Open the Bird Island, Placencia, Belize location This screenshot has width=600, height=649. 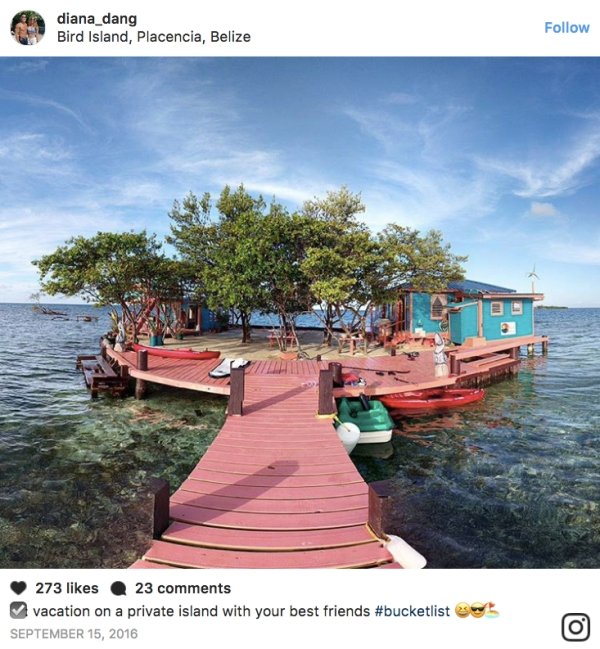(x=154, y=37)
